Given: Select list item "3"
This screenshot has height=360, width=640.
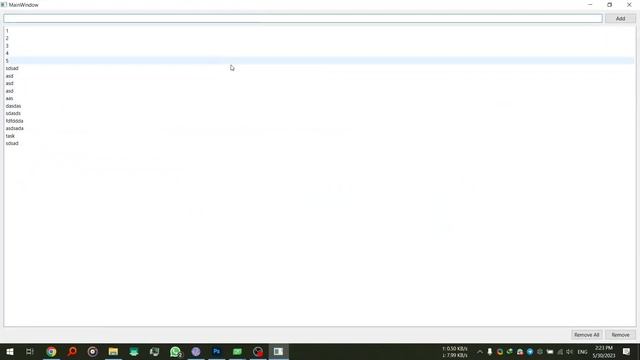Looking at the screenshot, I should coord(319,46).
